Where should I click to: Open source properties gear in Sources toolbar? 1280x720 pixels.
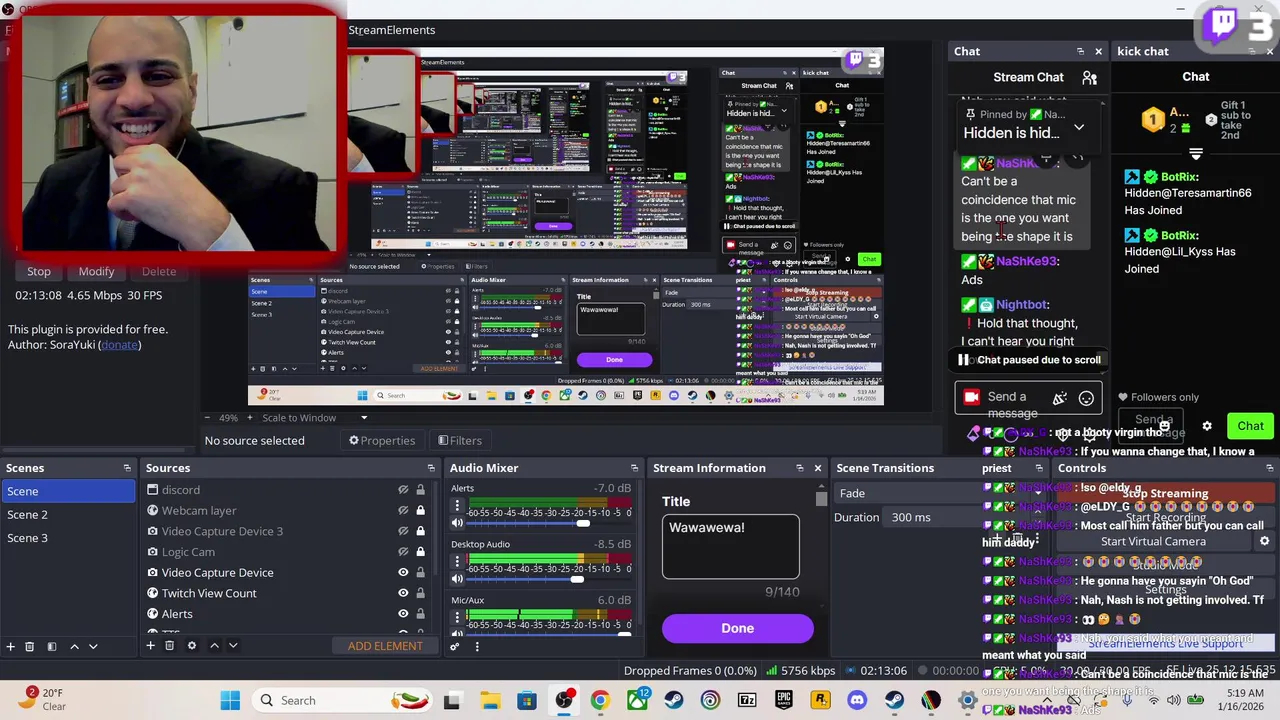(x=192, y=646)
